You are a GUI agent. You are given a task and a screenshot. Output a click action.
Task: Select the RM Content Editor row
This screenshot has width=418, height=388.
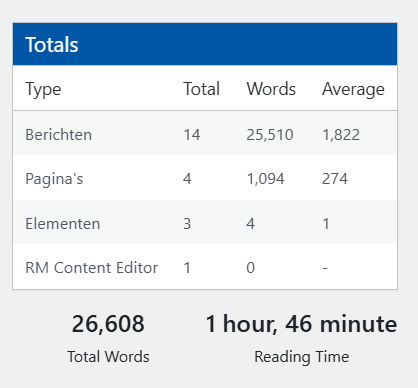pyautogui.click(x=205, y=267)
